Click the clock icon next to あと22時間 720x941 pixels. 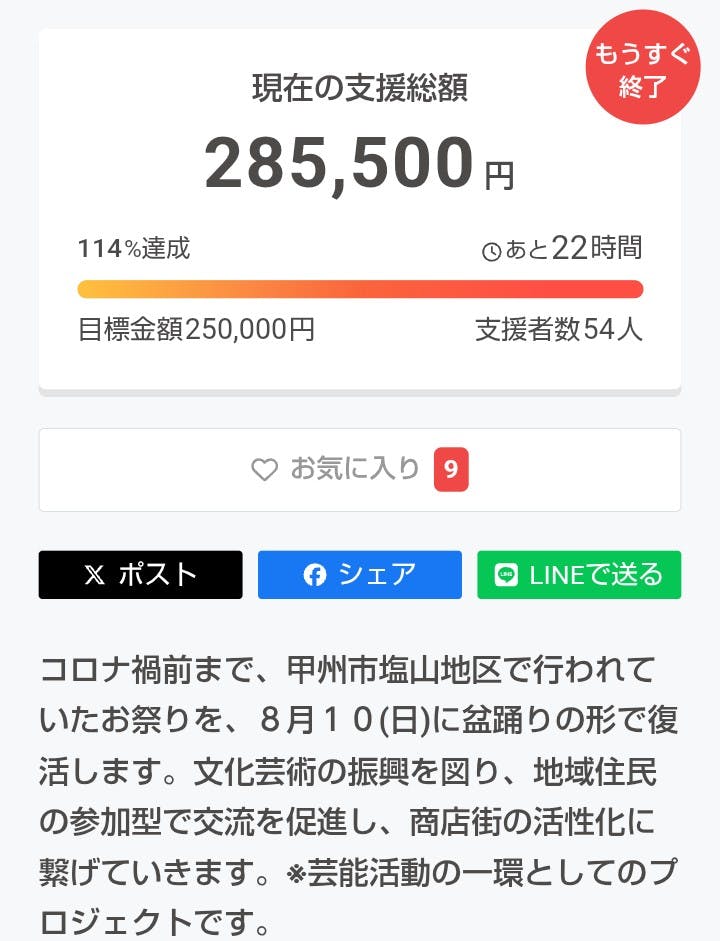click(491, 251)
